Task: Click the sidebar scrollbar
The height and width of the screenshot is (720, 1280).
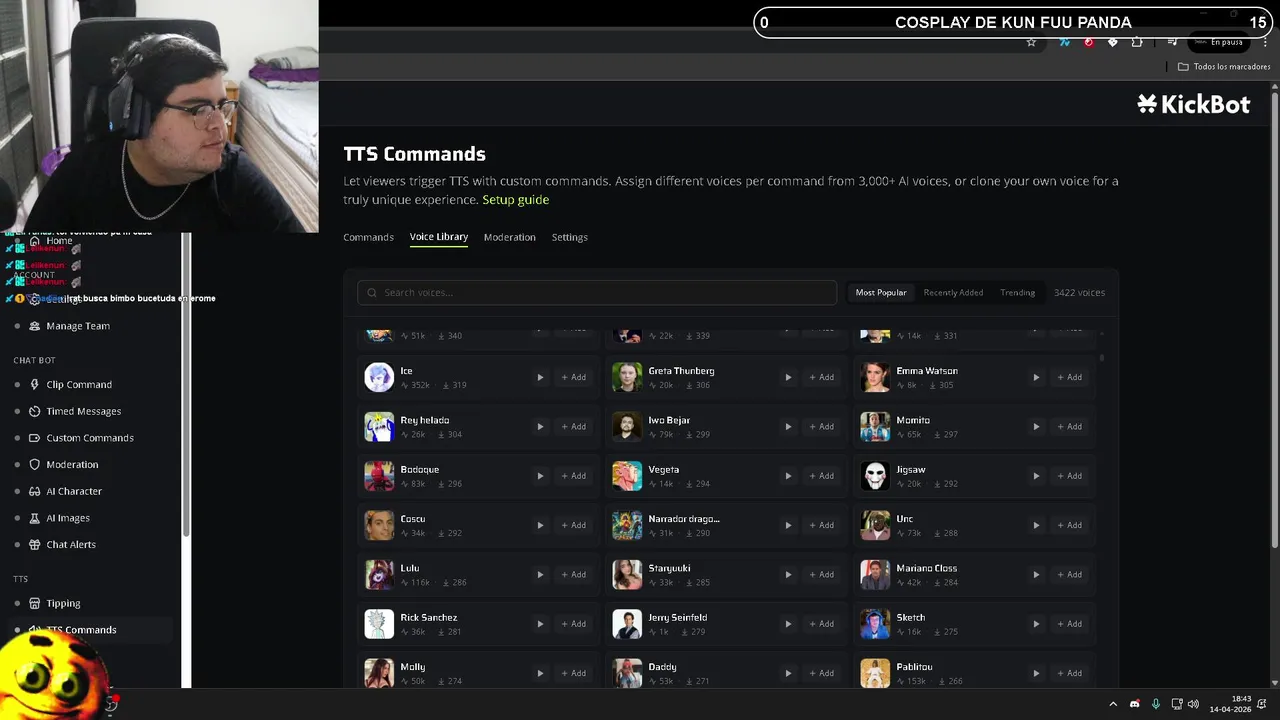Action: pos(186,385)
